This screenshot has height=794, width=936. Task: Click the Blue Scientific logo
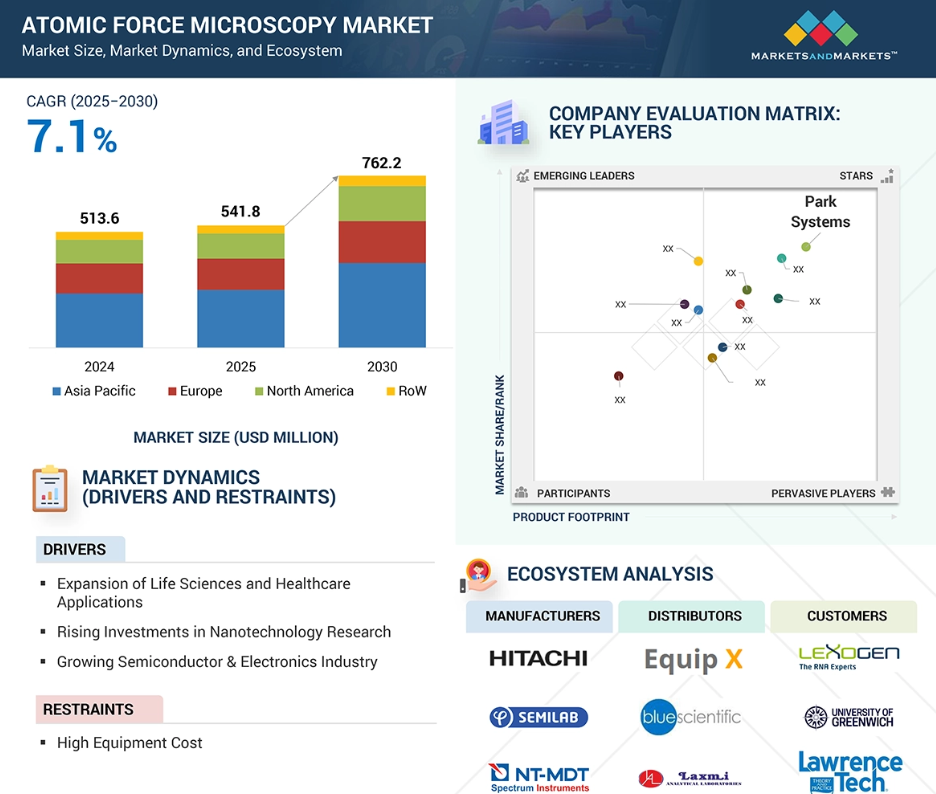click(691, 716)
